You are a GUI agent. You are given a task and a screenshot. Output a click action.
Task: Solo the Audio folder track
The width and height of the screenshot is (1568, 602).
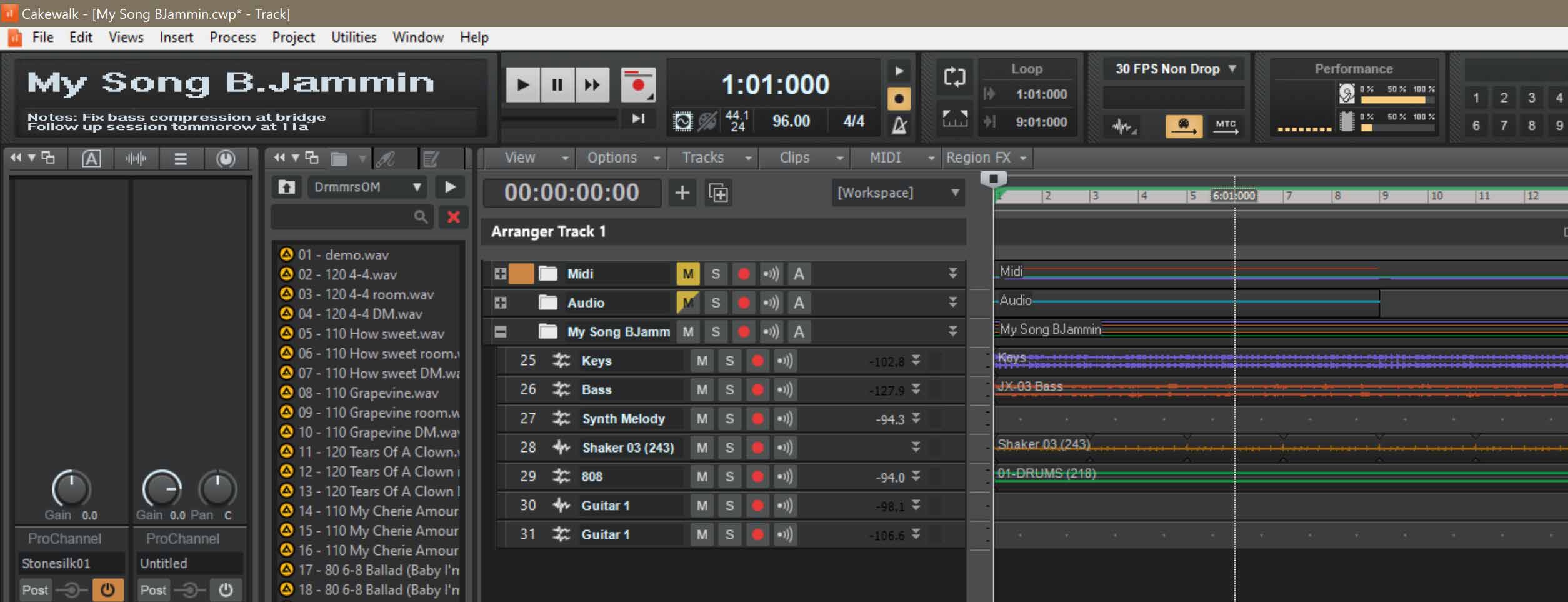(x=716, y=303)
